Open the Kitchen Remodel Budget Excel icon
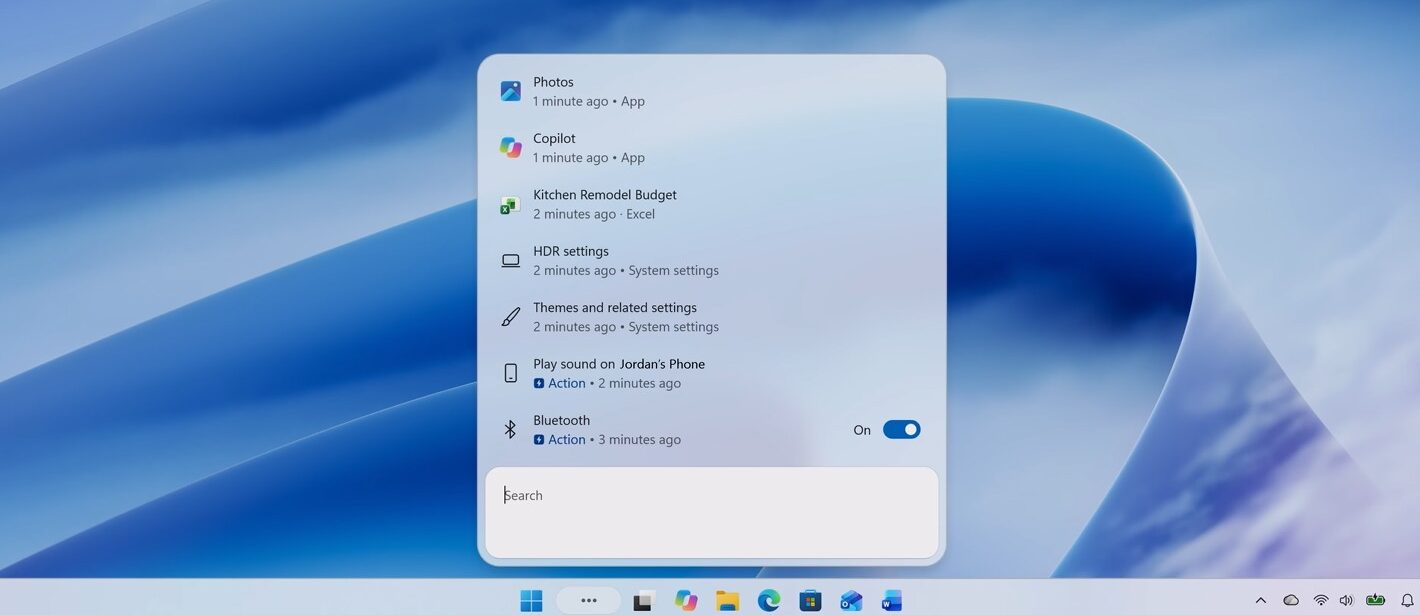The image size is (1420, 615). [510, 205]
